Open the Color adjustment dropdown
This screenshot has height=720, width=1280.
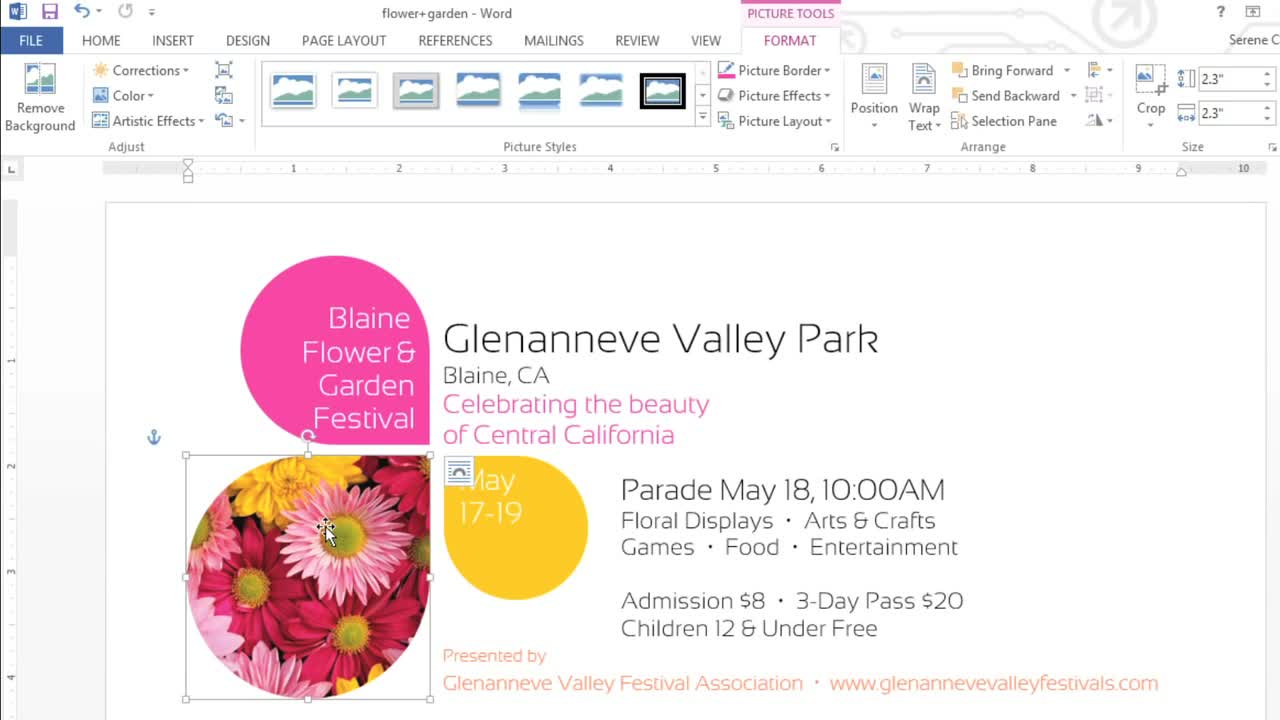click(123, 96)
